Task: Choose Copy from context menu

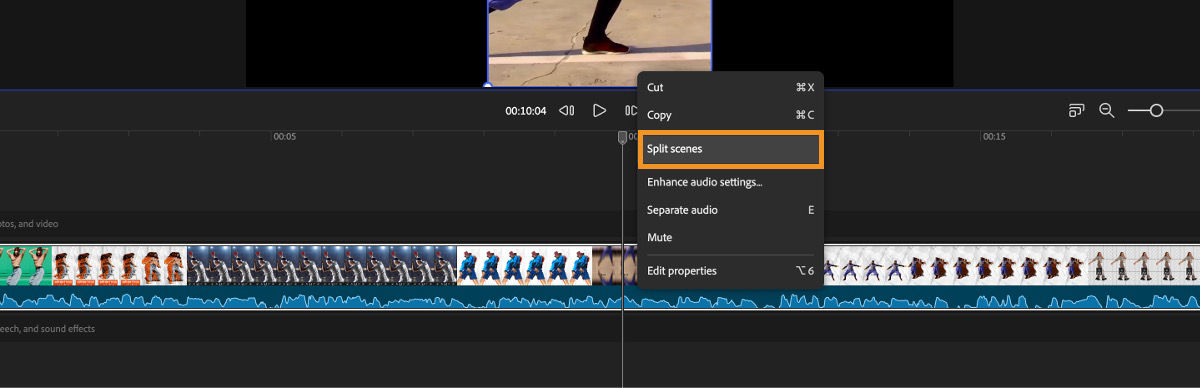Action: click(x=730, y=115)
